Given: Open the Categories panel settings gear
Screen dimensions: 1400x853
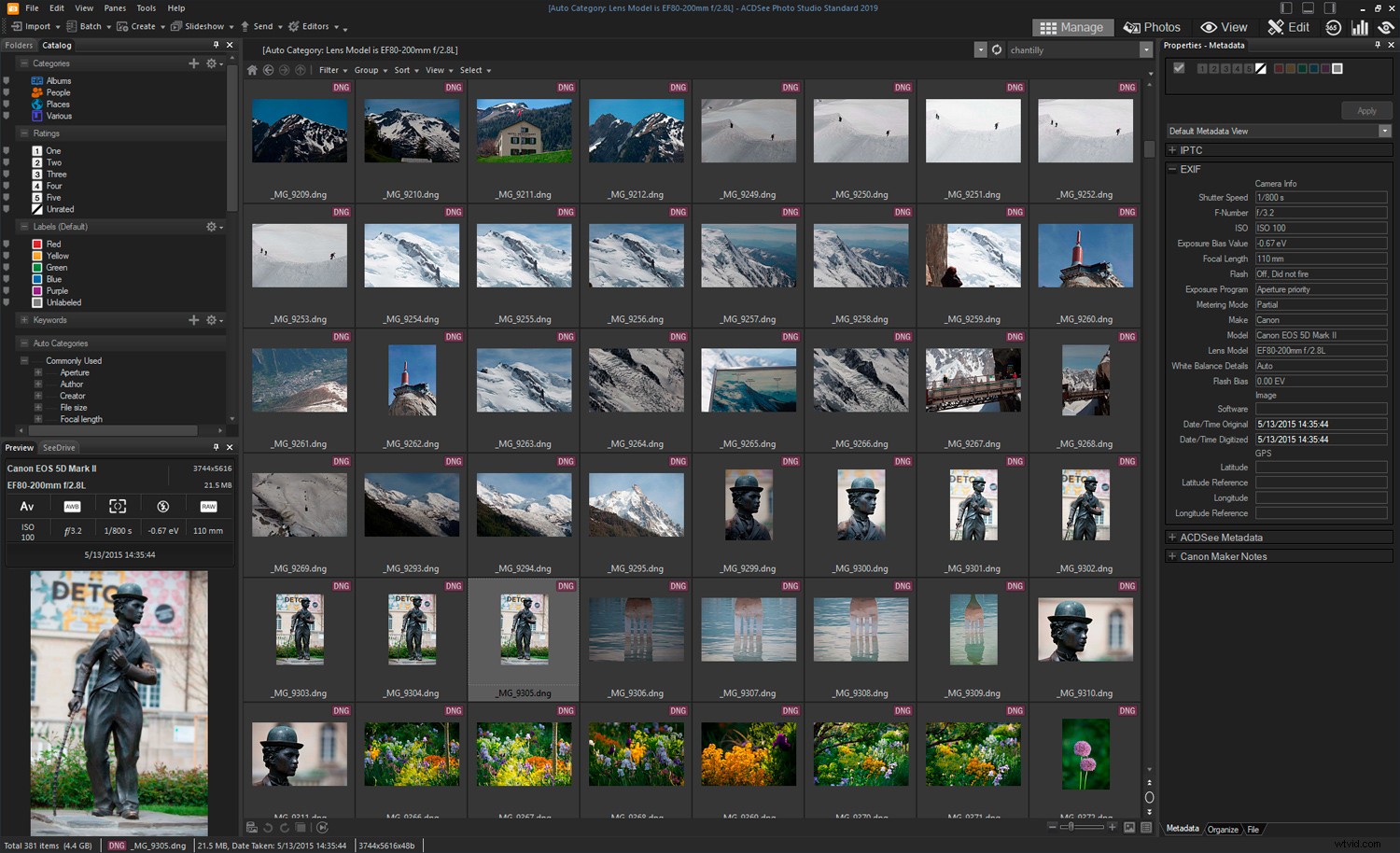Looking at the screenshot, I should (x=213, y=63).
